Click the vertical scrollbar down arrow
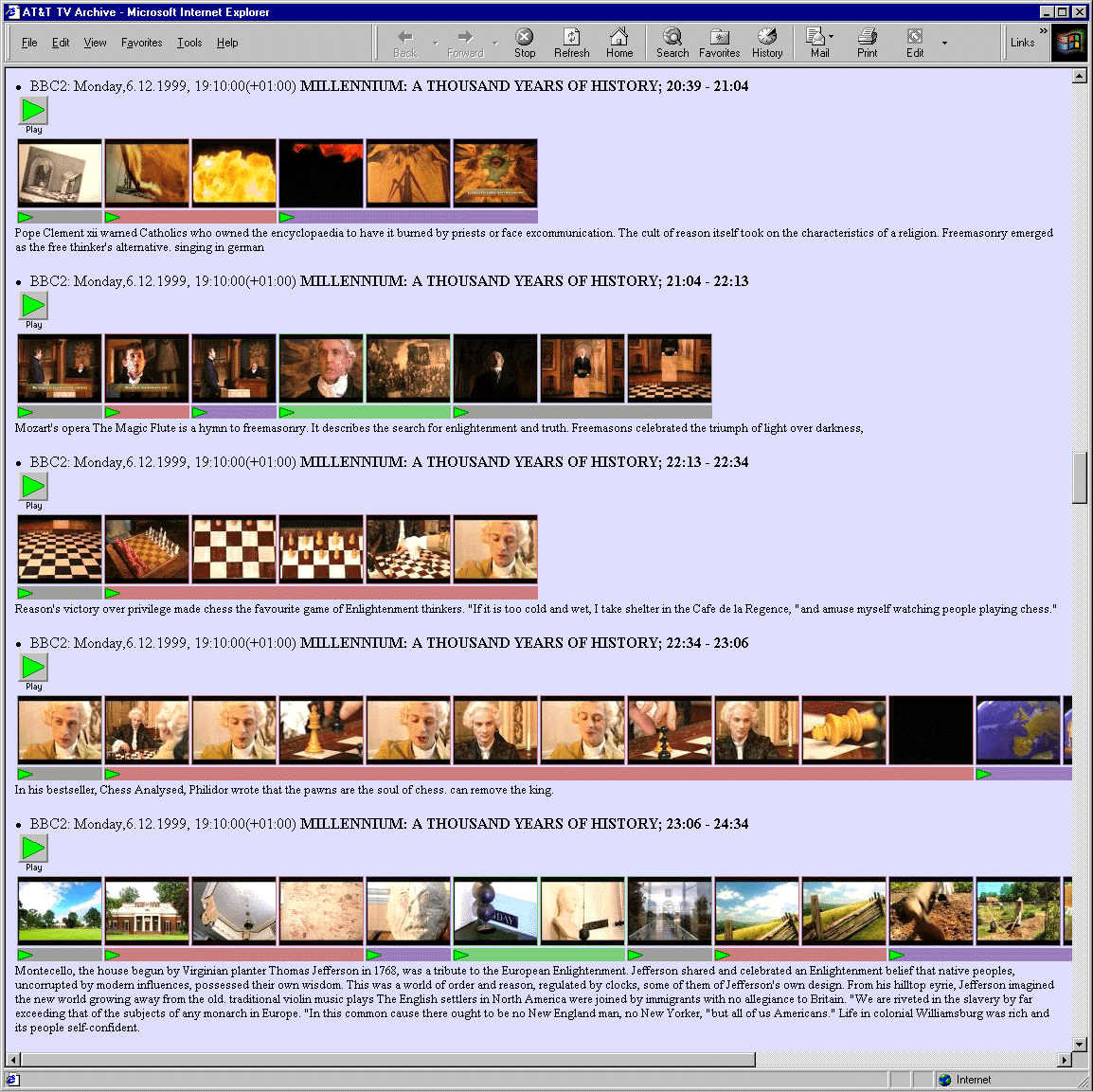Screen dimensions: 1093x1092 point(1080,1043)
